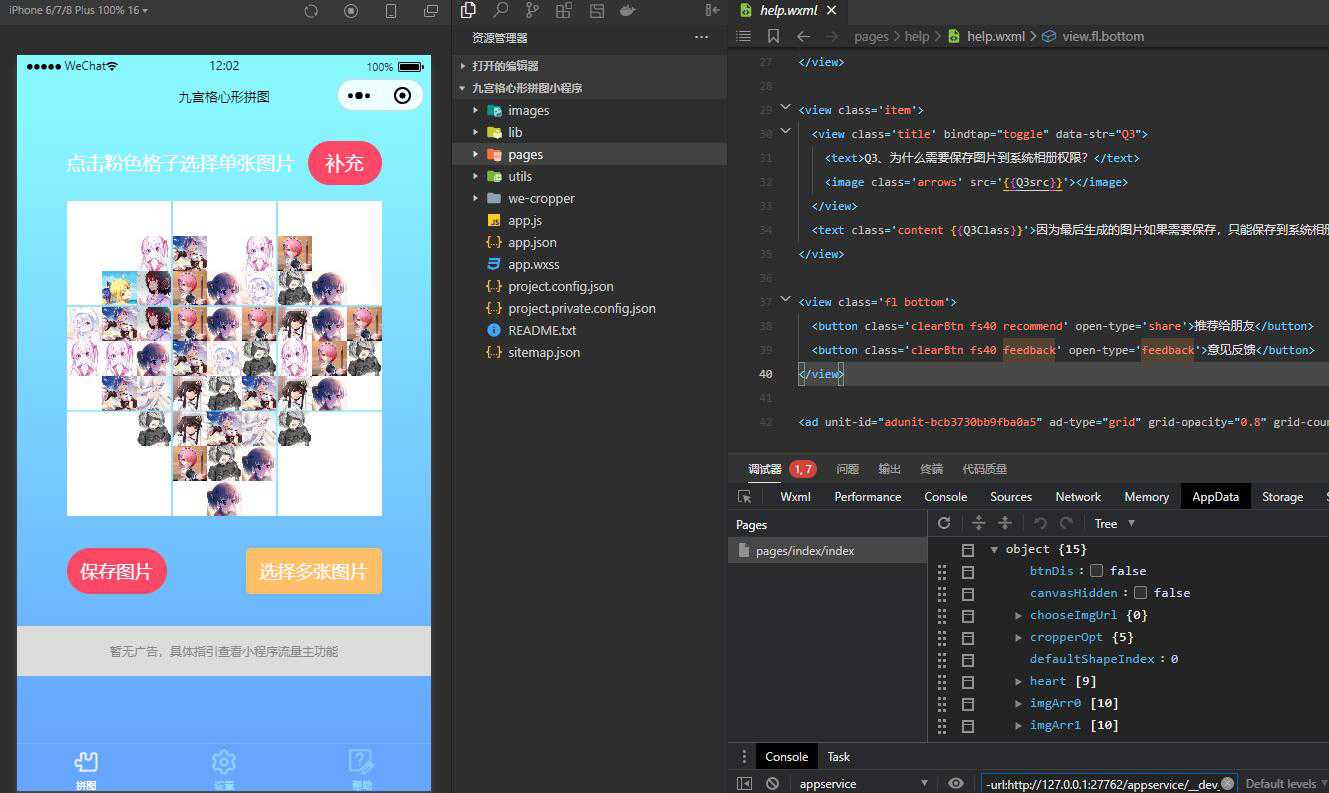
Task: Open the Source Control branch icon
Action: (x=532, y=11)
